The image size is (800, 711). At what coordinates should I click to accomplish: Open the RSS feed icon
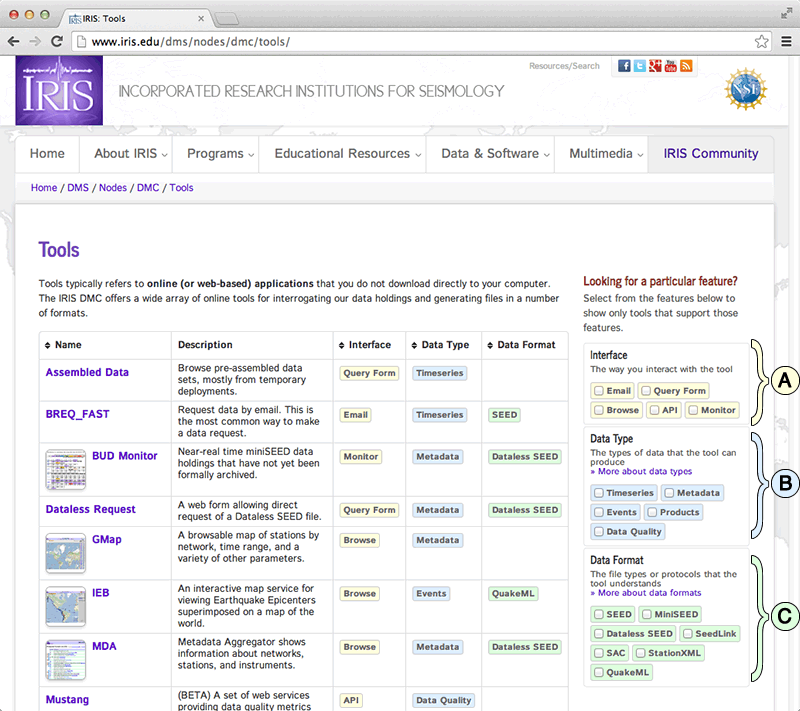point(686,66)
